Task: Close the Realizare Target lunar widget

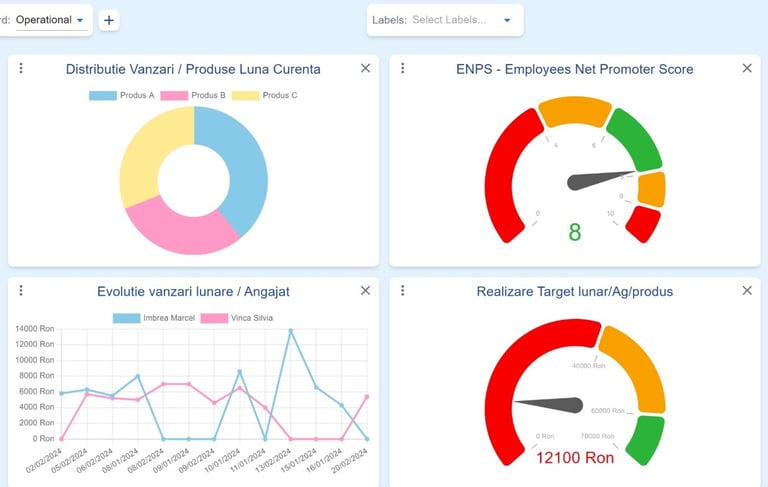Action: point(747,291)
